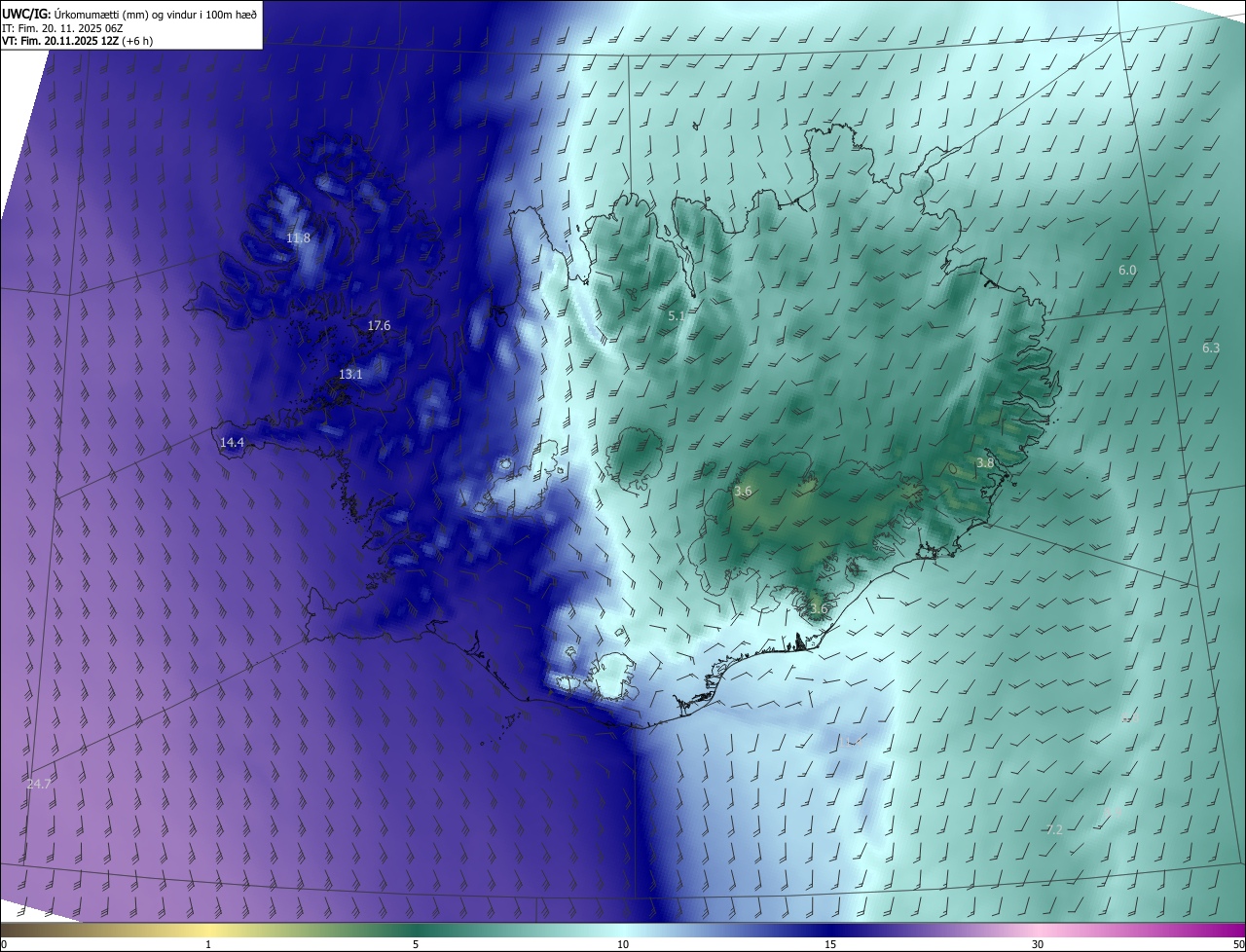Image resolution: width=1246 pixels, height=952 pixels.
Task: Click the 5.1 value label over north Iceland
Action: pyautogui.click(x=677, y=316)
